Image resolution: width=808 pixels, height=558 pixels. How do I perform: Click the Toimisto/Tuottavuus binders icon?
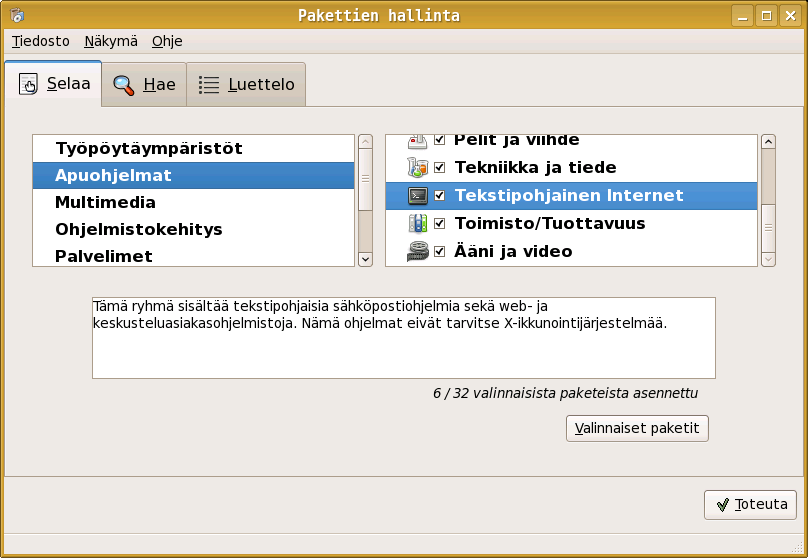pyautogui.click(x=418, y=223)
